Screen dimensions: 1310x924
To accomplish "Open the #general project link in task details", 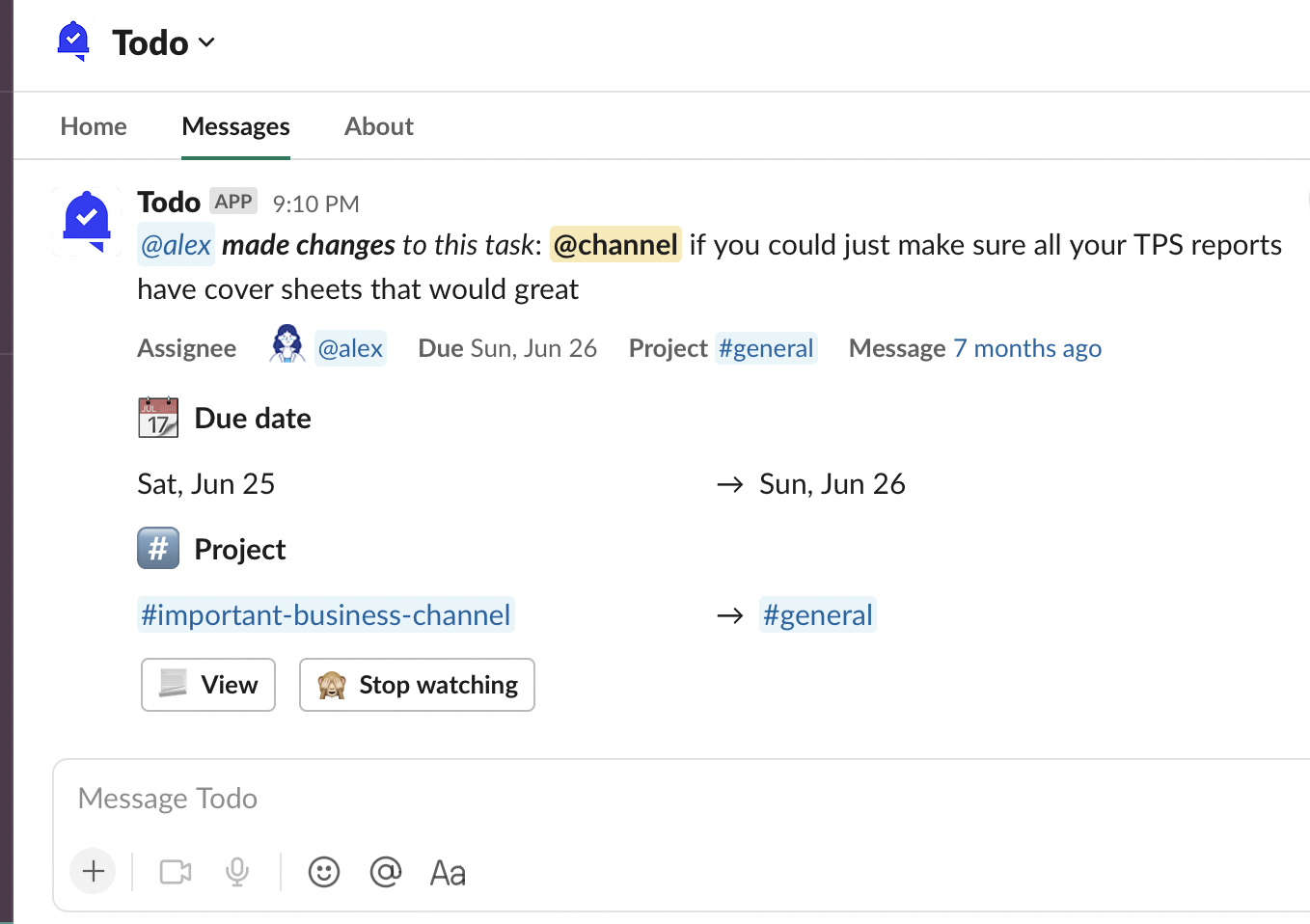I will pyautogui.click(x=766, y=348).
